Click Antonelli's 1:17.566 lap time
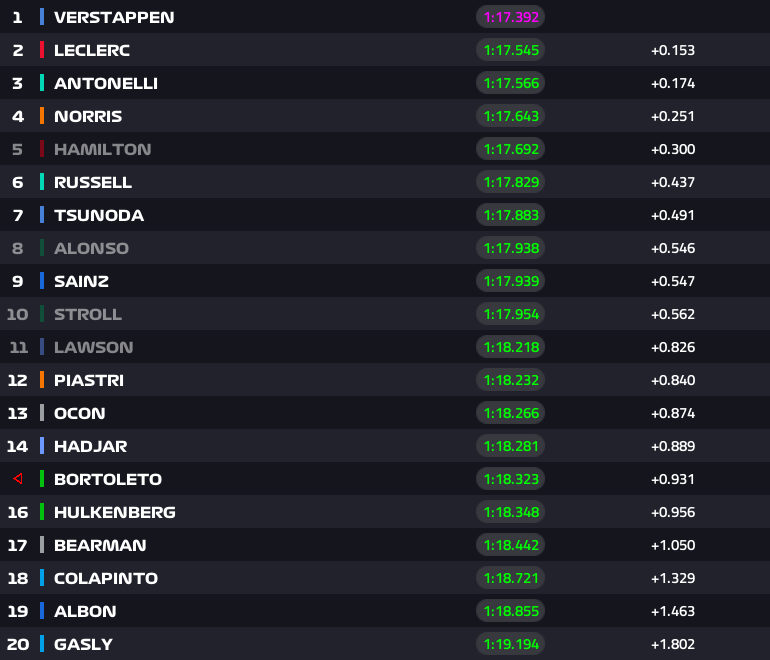 click(510, 83)
